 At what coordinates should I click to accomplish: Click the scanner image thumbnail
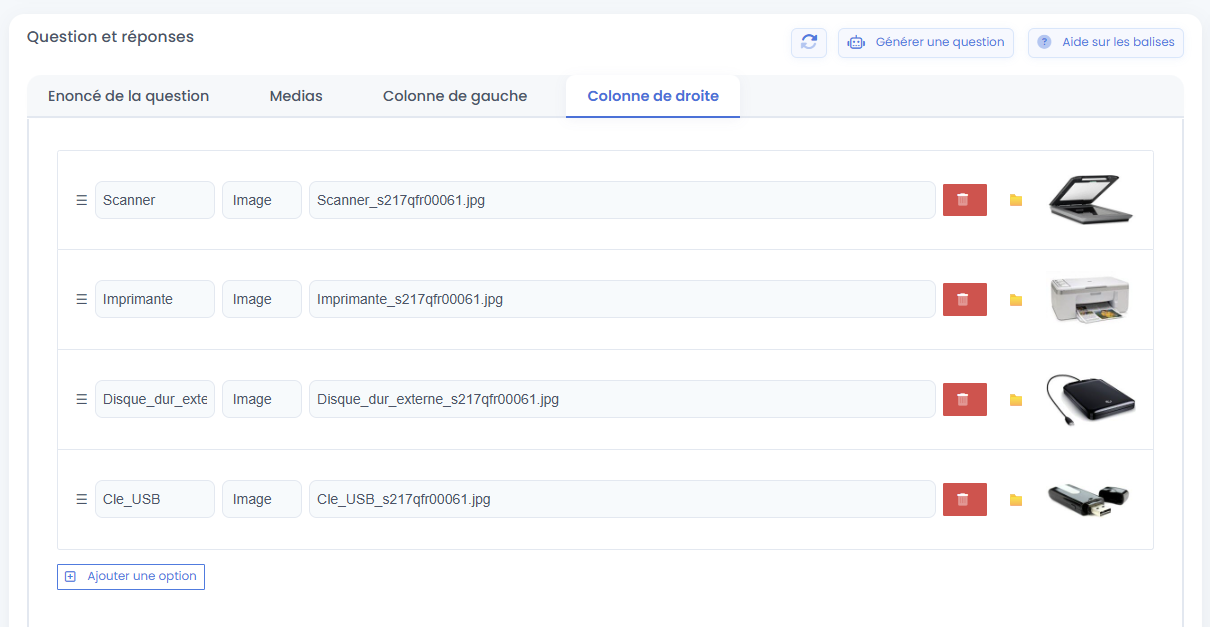pyautogui.click(x=1090, y=199)
